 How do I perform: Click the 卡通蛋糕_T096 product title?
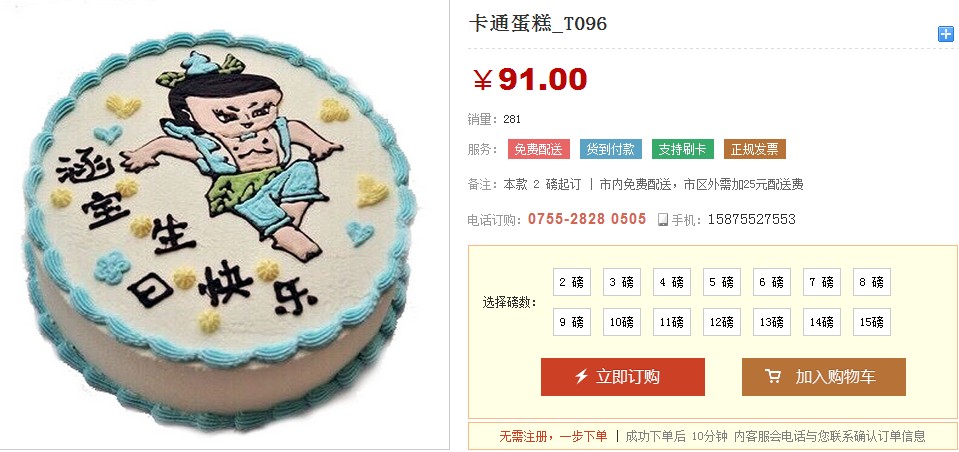[x=538, y=24]
